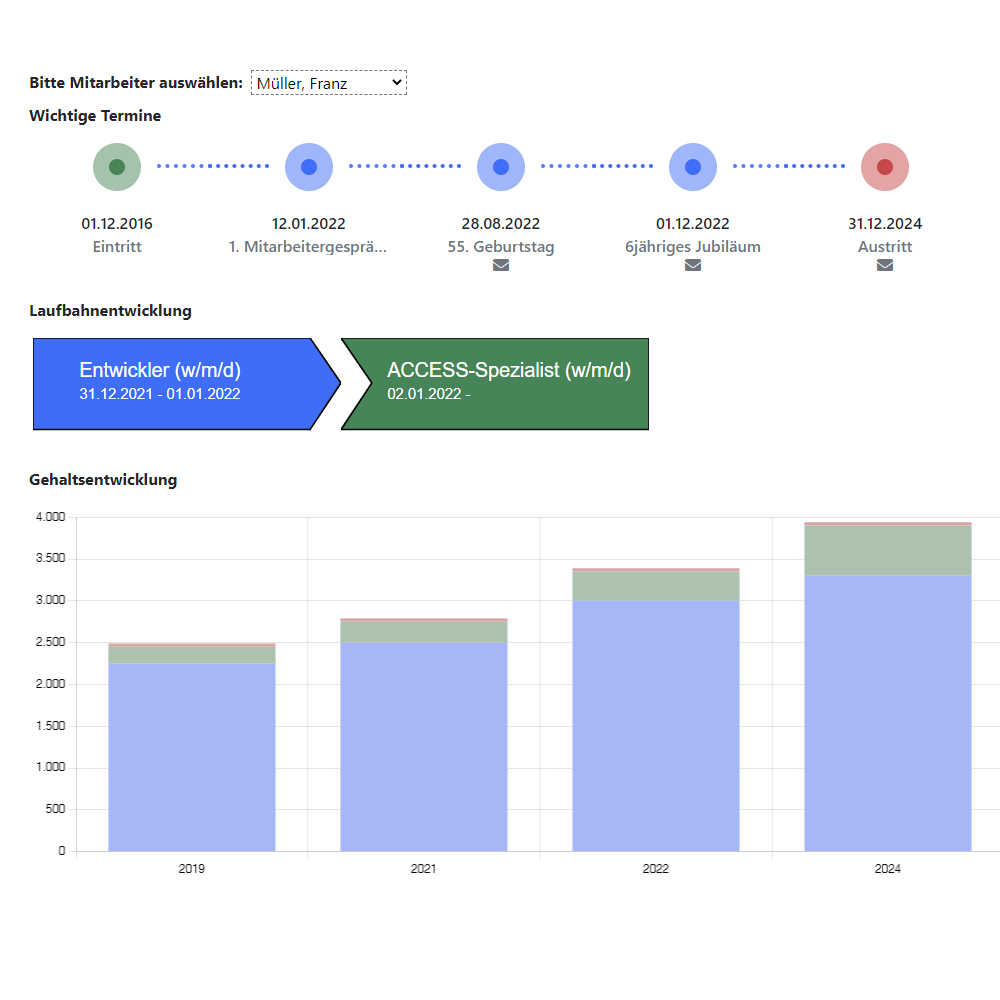Click the envelope icon under 55. Geburtstag
Image resolution: width=1000 pixels, height=1000 pixels.
(x=501, y=266)
